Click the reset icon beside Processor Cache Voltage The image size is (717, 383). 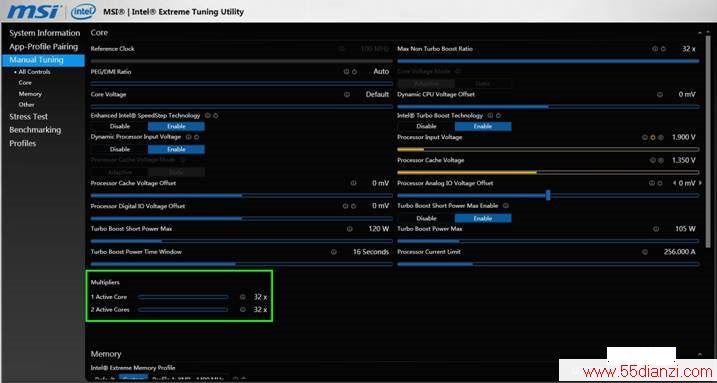click(x=661, y=160)
